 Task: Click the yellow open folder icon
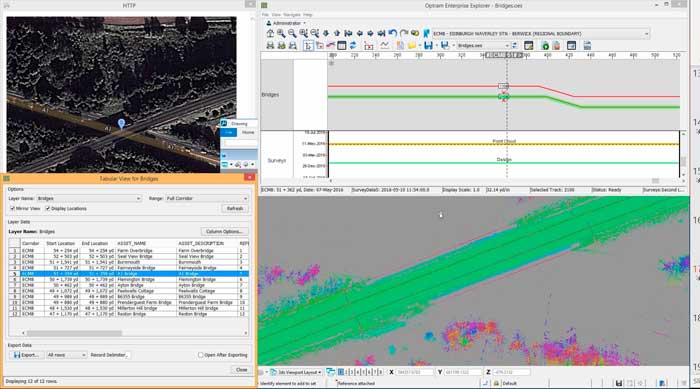pyautogui.click(x=412, y=46)
